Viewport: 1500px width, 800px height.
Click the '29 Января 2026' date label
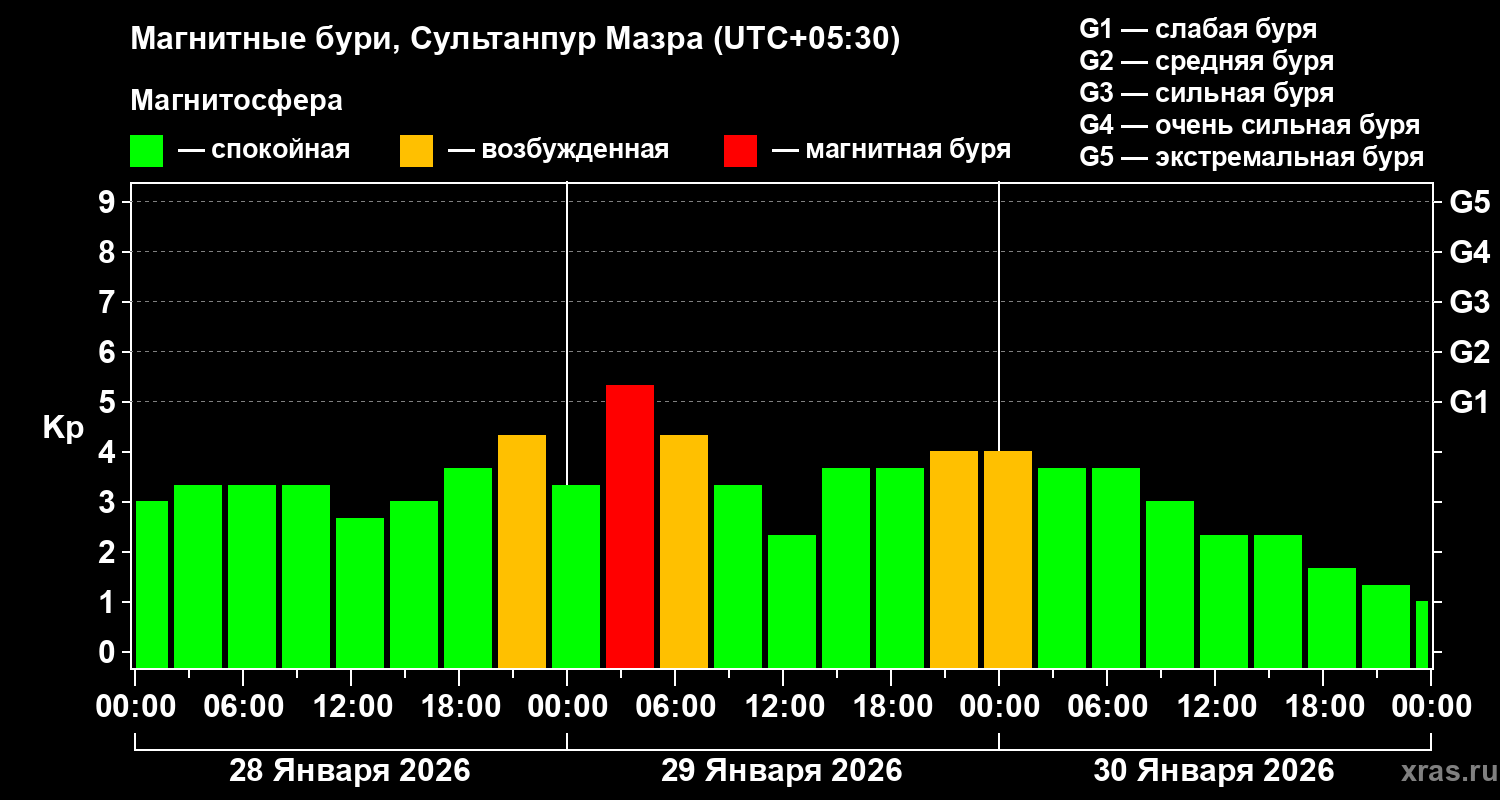tap(782, 771)
